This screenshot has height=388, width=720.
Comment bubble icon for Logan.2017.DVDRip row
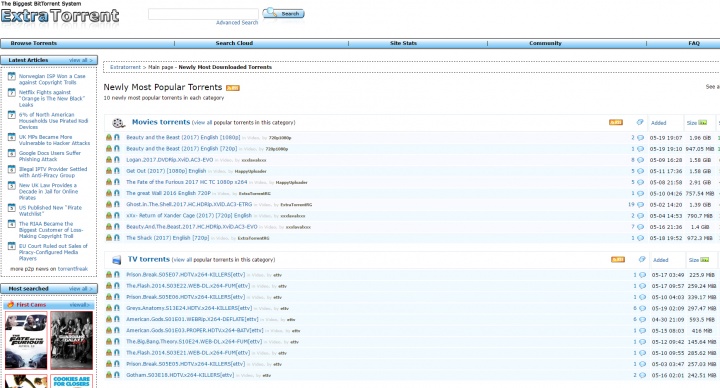[x=640, y=160]
